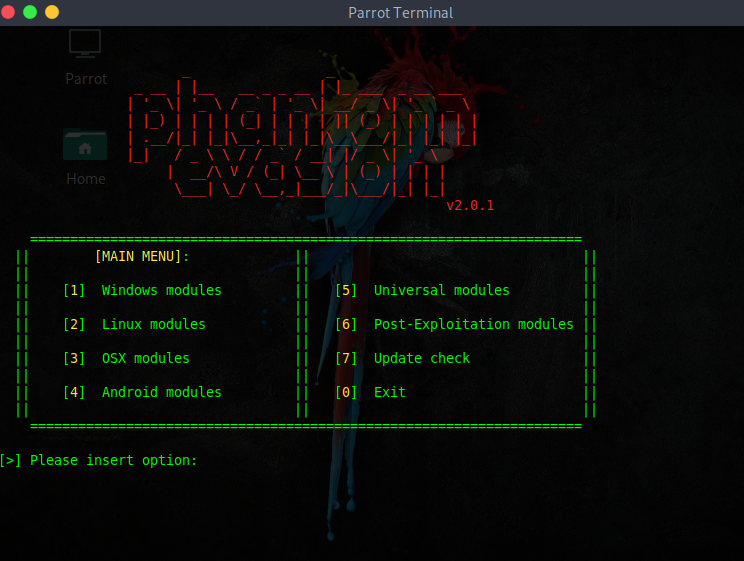The height and width of the screenshot is (561, 744).
Task: Click the [0] option number
Action: click(345, 392)
